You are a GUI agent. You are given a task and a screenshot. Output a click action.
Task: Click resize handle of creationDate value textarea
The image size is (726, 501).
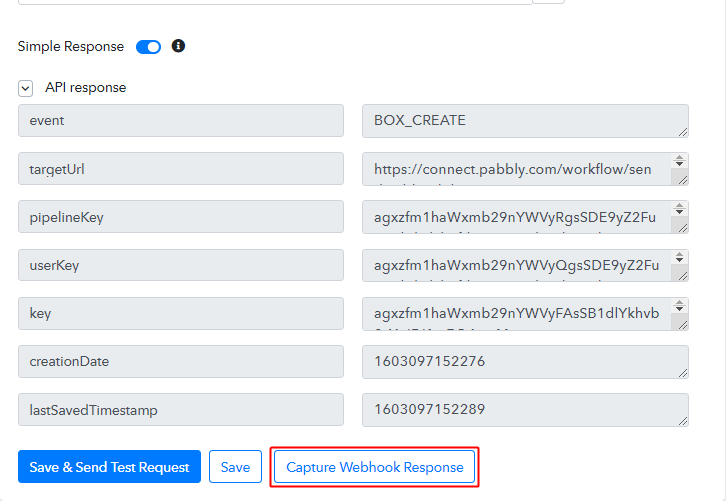pyautogui.click(x=683, y=373)
